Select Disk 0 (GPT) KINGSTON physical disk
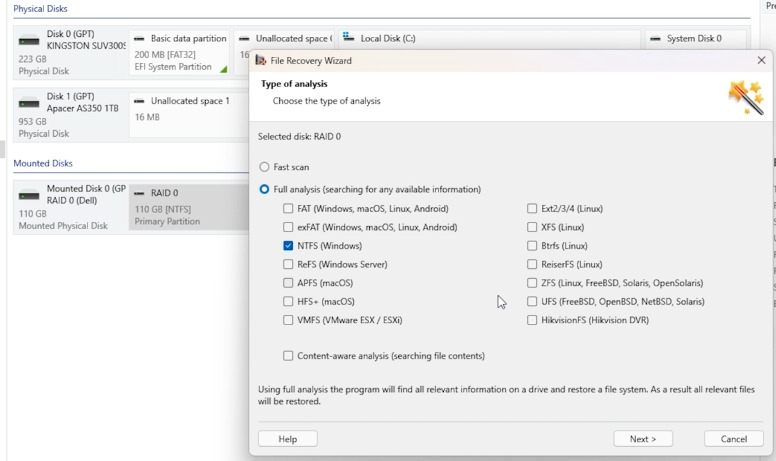The image size is (776, 461). tap(70, 52)
